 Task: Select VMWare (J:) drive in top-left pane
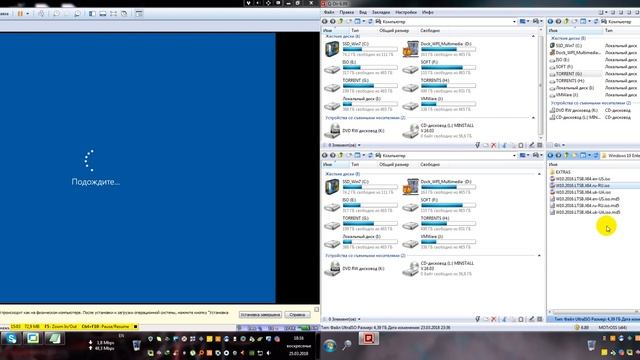[x=439, y=104]
